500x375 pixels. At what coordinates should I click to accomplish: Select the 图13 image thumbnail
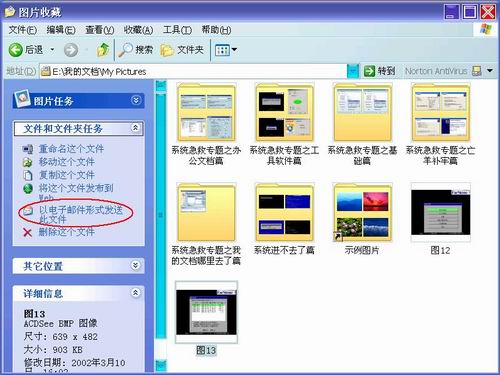coord(206,312)
